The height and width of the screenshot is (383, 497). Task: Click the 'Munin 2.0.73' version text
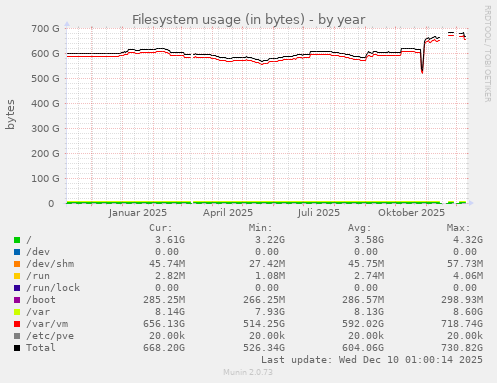248,372
